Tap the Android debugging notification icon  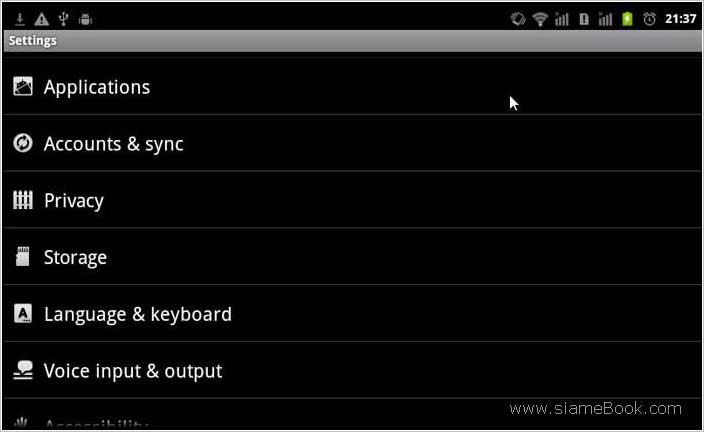85,19
